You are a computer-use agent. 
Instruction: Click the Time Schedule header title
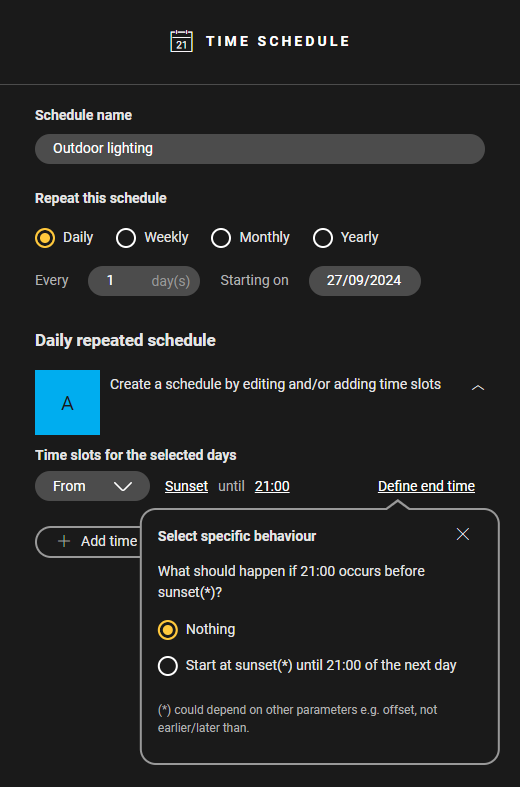[278, 41]
